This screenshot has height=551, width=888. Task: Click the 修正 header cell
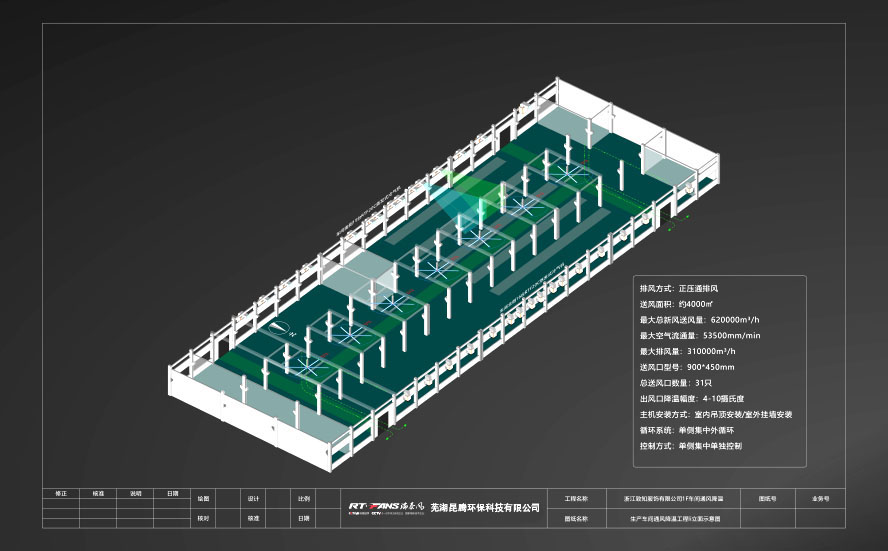61,493
